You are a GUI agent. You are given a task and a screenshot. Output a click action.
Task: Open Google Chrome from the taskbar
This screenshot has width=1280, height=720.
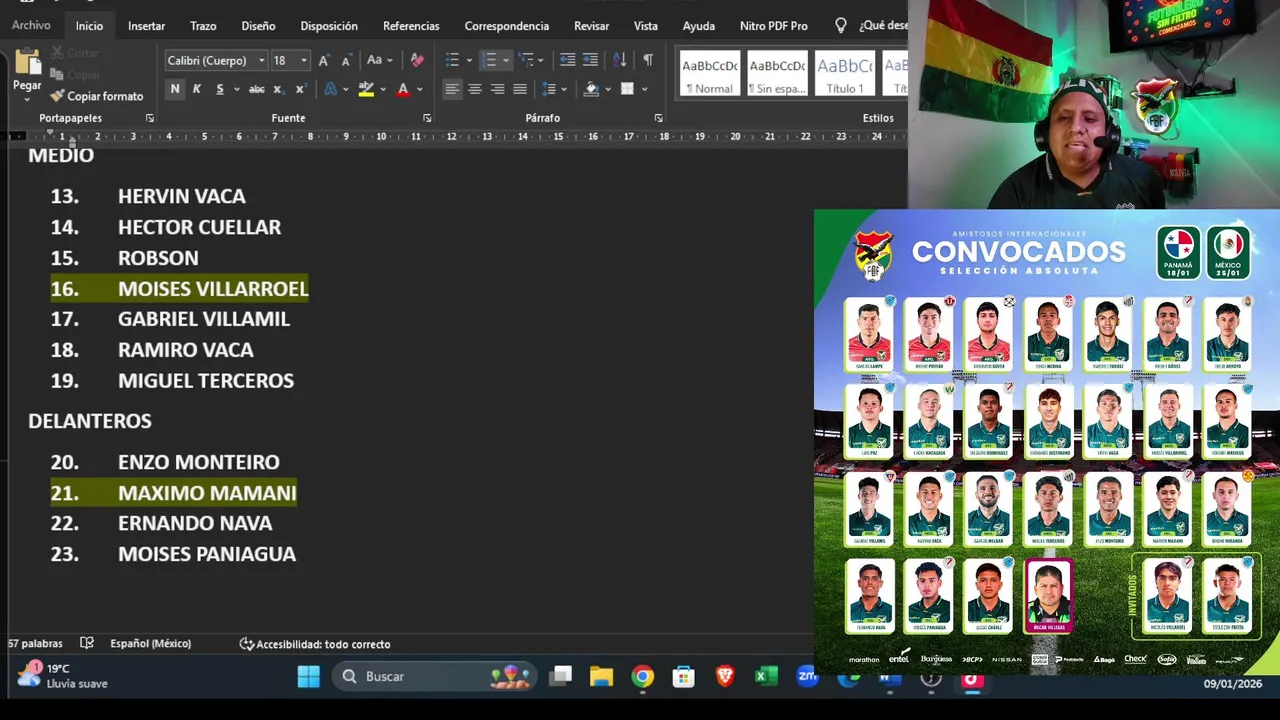(642, 677)
